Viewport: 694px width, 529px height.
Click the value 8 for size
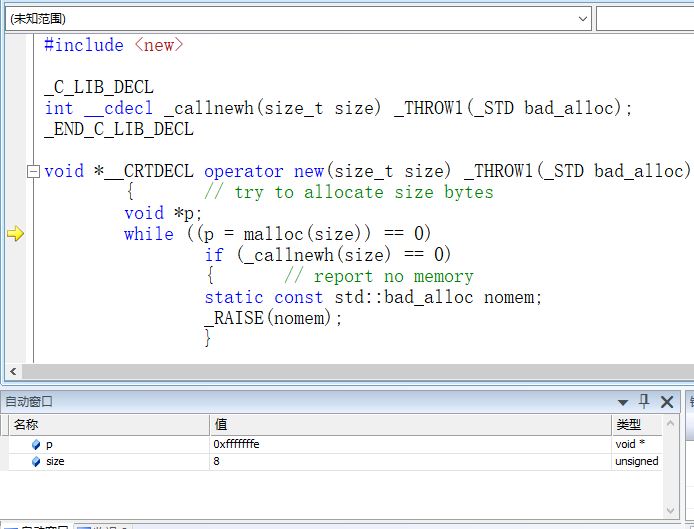point(411,462)
